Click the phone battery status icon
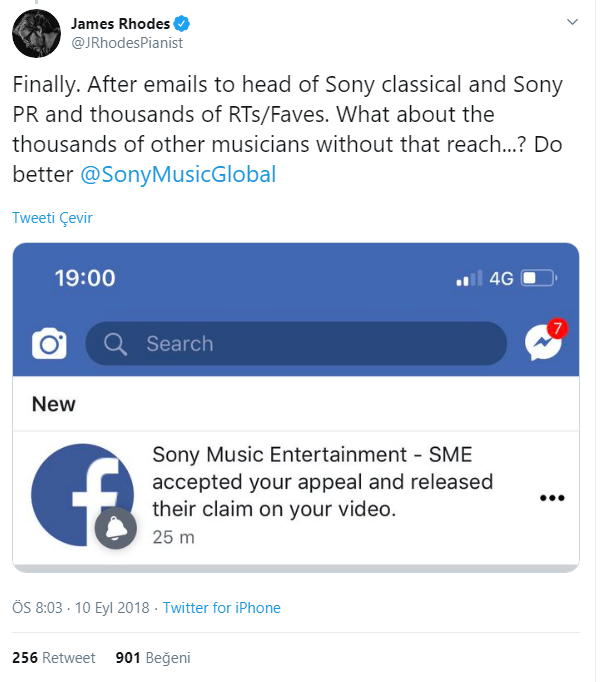 [x=537, y=277]
